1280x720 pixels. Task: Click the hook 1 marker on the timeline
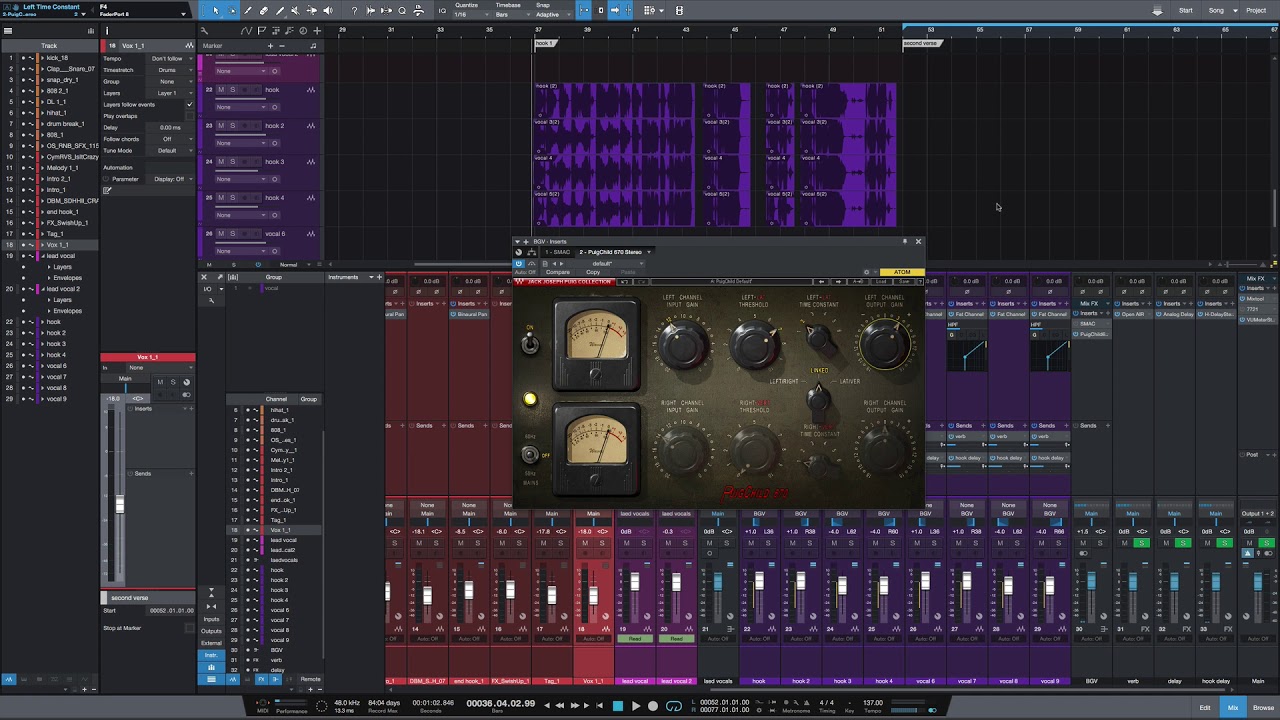pos(545,44)
